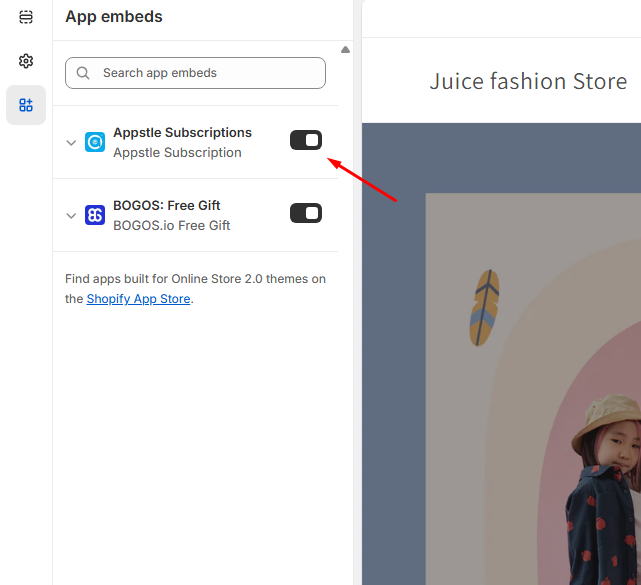Viewport: 641px width, 585px height.
Task: Expand the Appstle Subscriptions chevron
Action: tap(71, 143)
